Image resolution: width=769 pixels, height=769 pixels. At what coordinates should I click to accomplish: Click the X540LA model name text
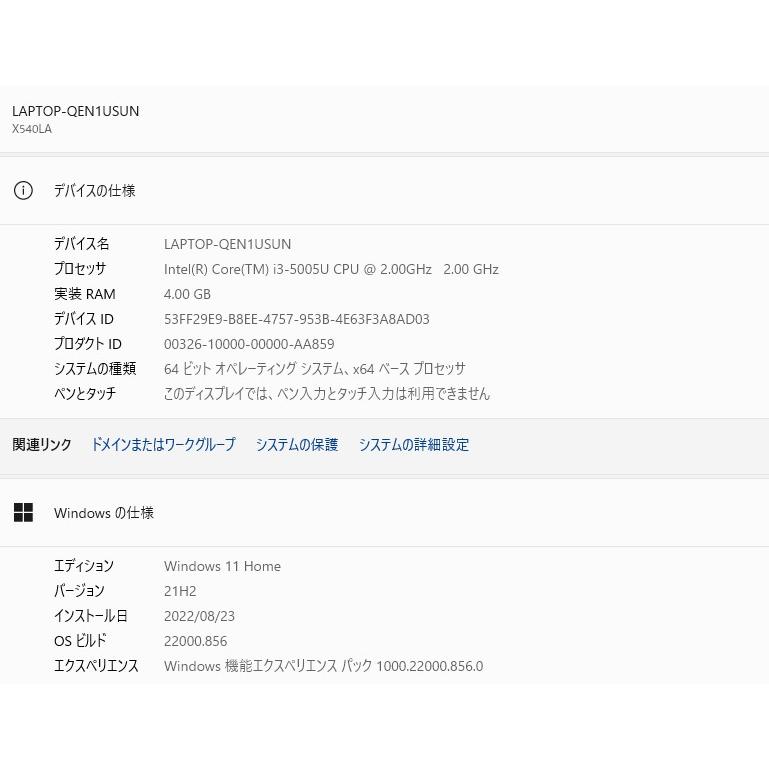click(x=32, y=129)
